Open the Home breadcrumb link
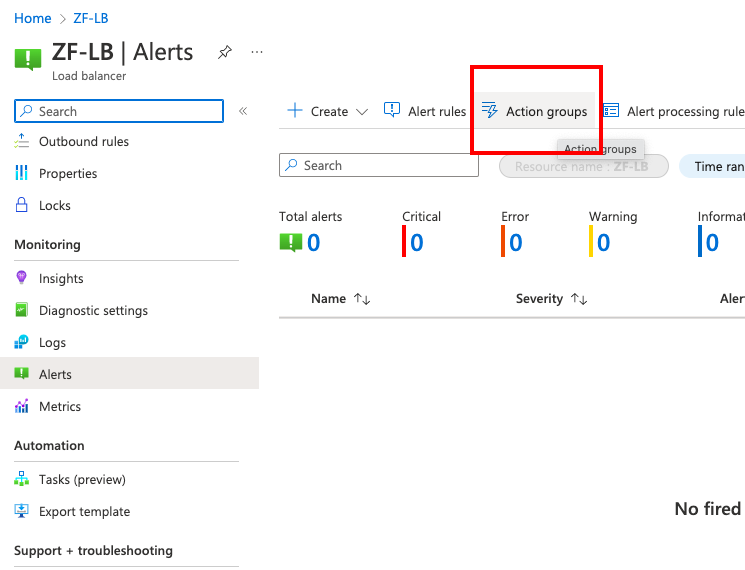The image size is (745, 570). [x=32, y=18]
